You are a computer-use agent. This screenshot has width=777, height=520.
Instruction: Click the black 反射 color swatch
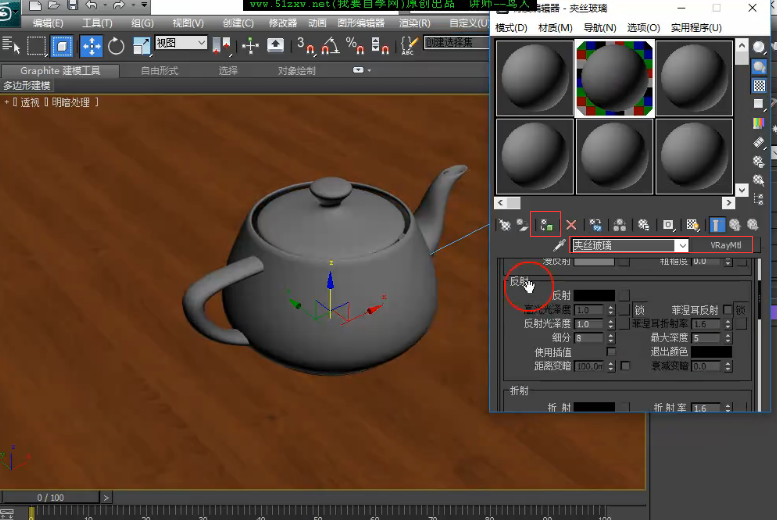pyautogui.click(x=593, y=296)
